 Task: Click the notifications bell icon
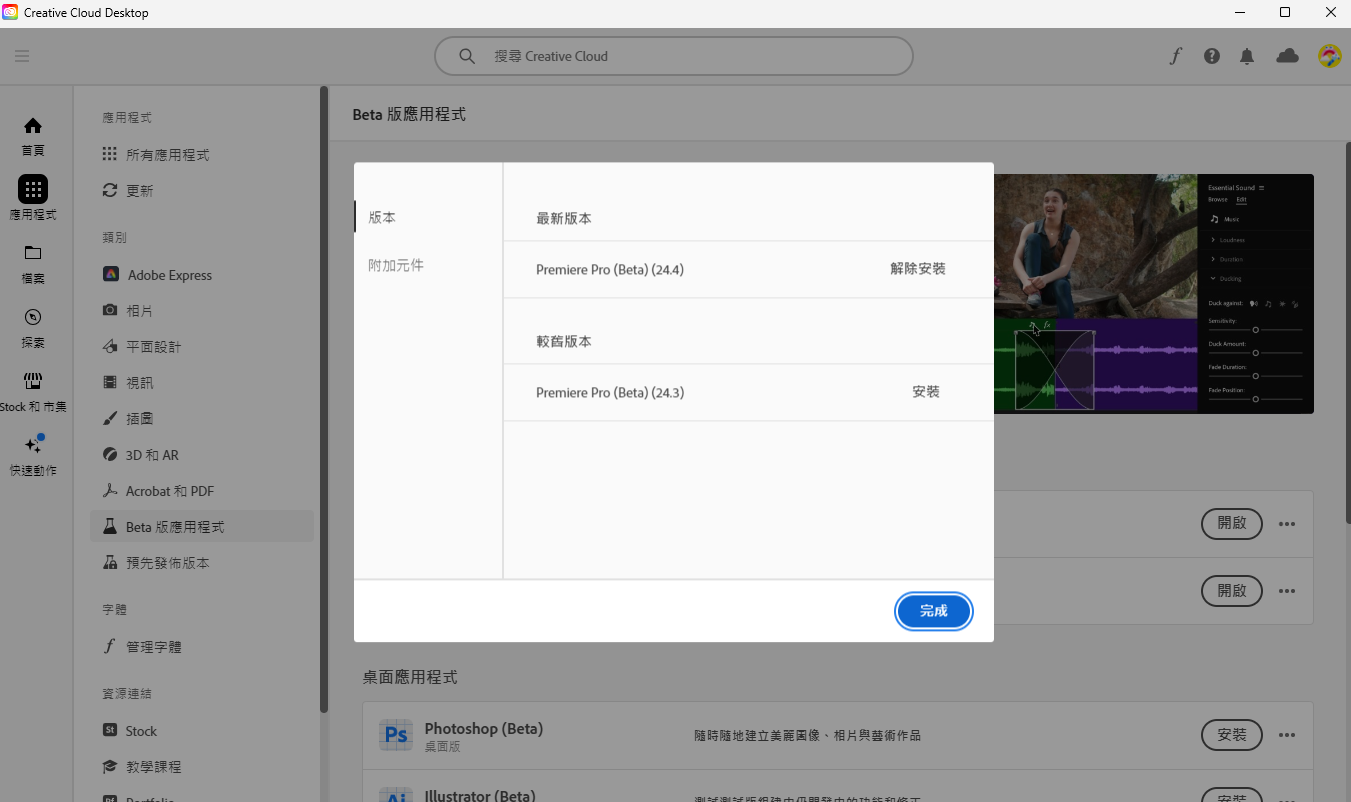point(1247,56)
